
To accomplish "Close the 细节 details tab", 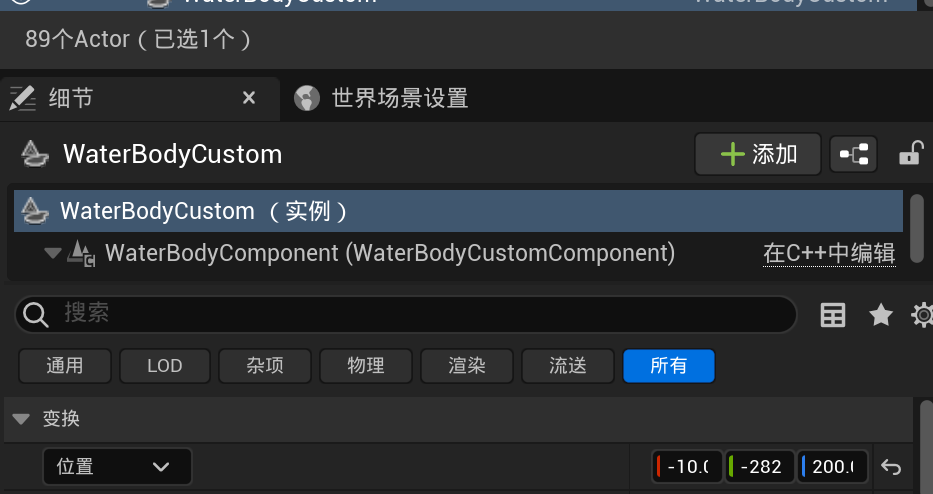I will pos(249,98).
